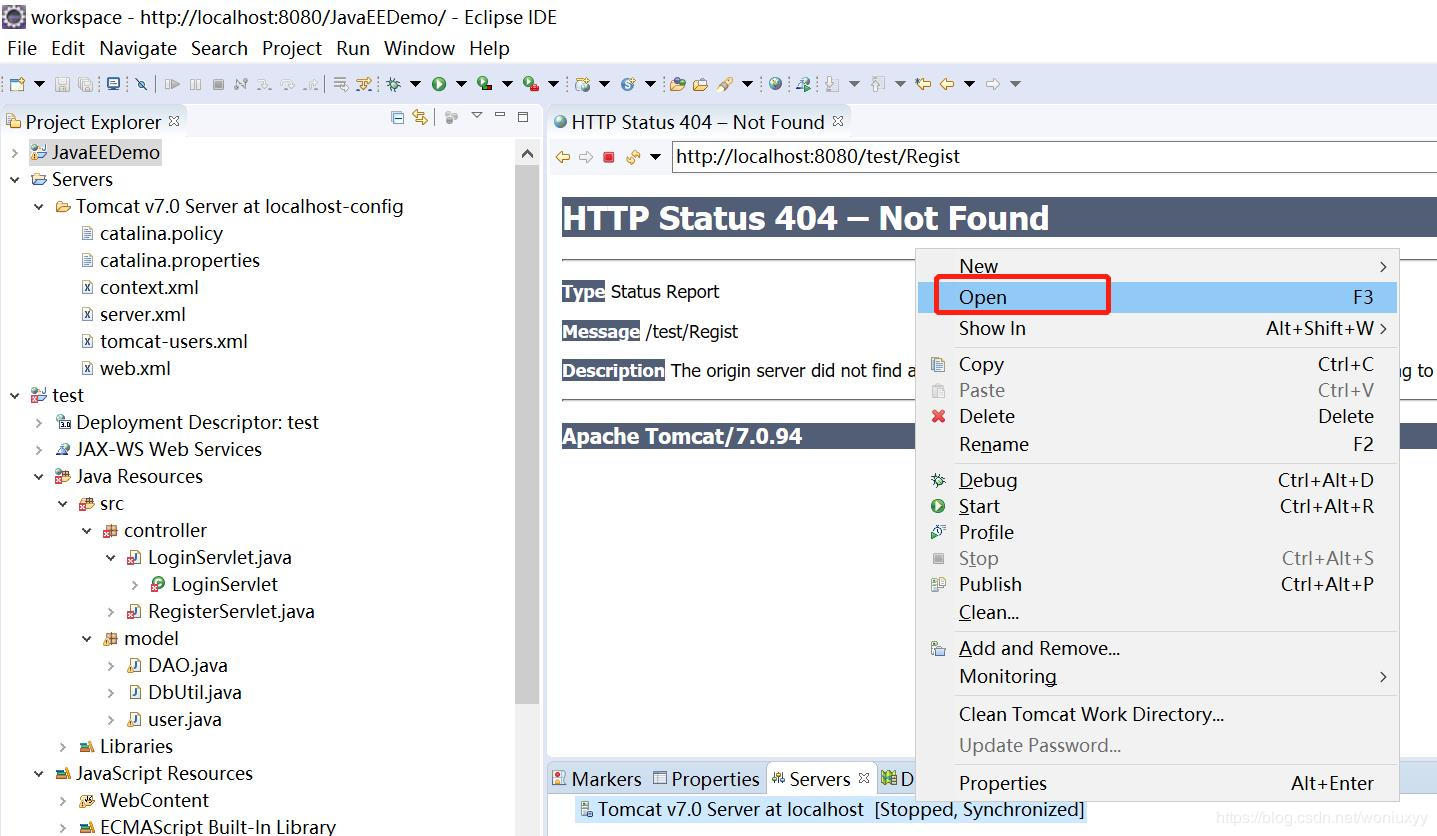Click the Debug bug icon in the toolbar
Screen dimensions: 1437x836
[393, 84]
